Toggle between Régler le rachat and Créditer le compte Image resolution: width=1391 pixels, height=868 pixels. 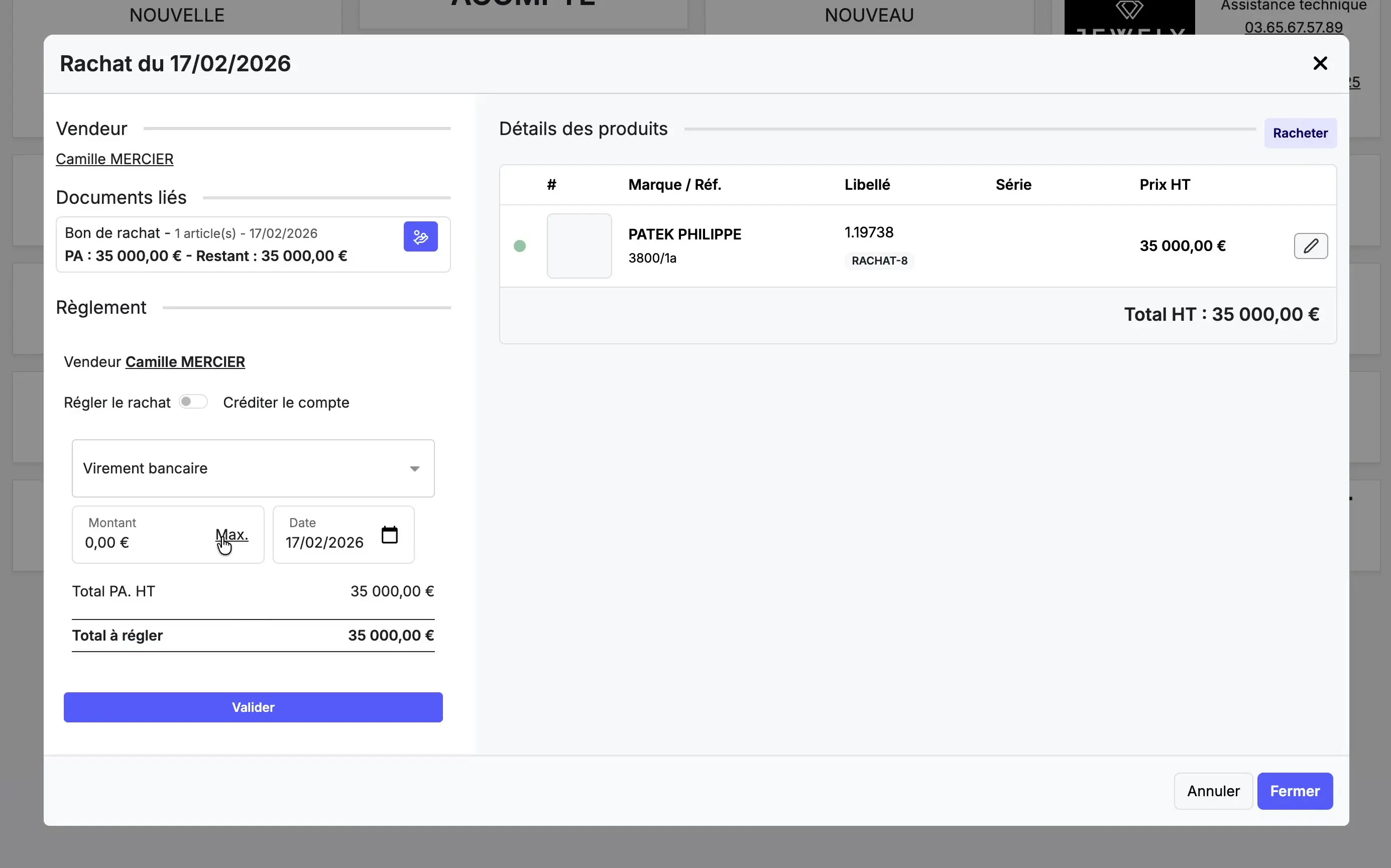pos(193,402)
